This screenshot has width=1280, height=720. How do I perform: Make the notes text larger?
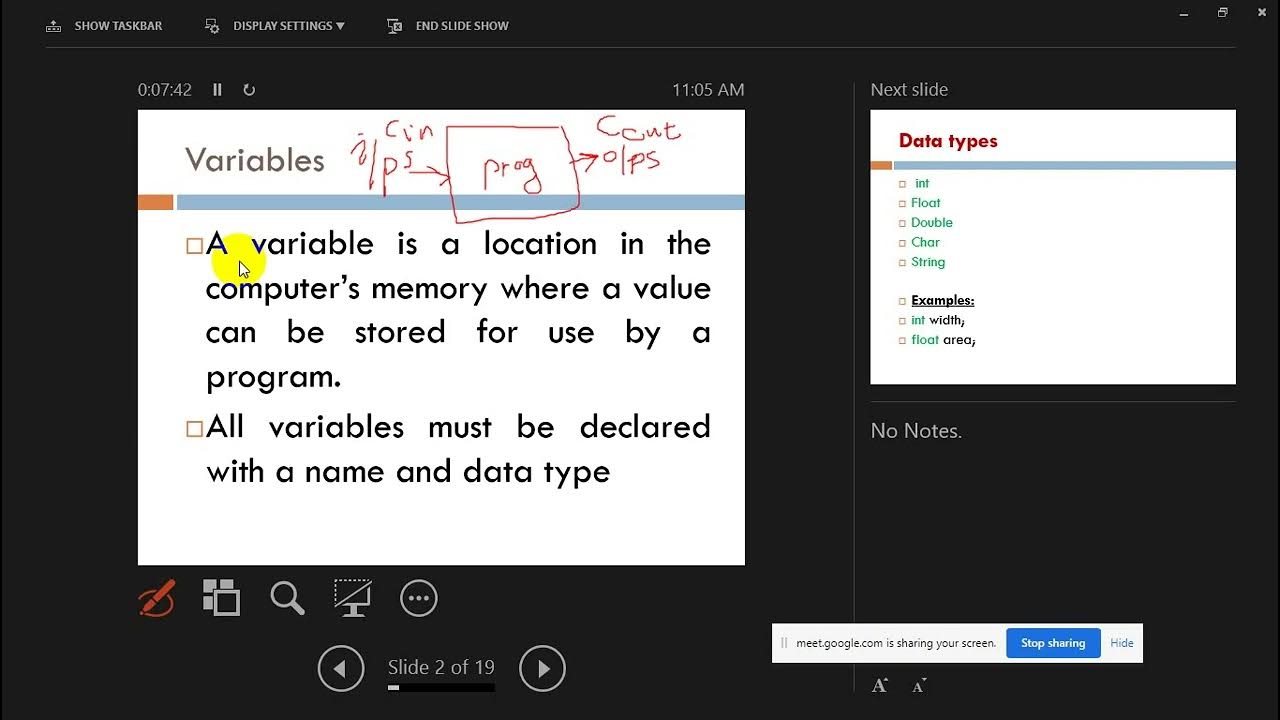[x=880, y=685]
